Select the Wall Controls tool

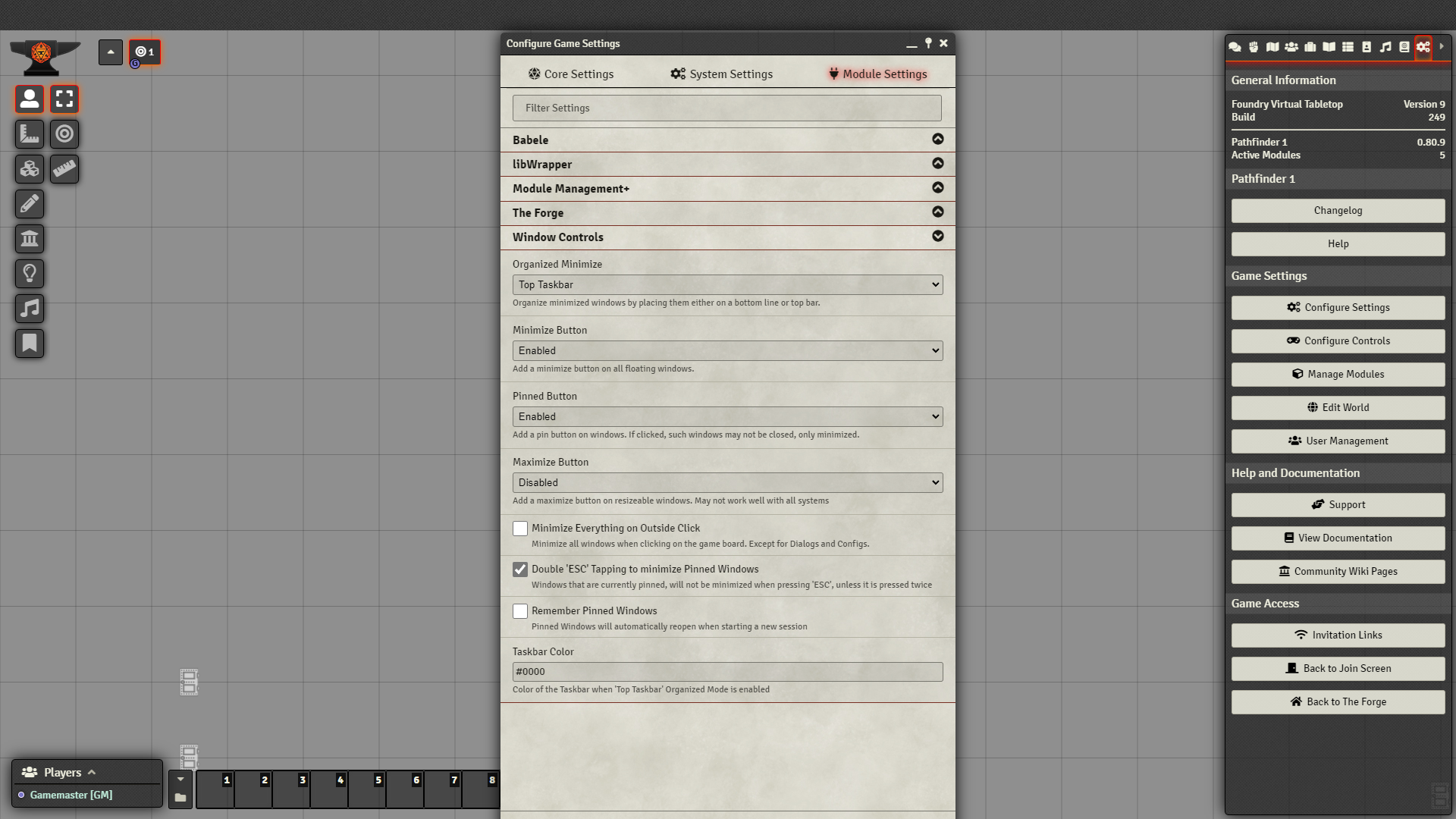[30, 239]
